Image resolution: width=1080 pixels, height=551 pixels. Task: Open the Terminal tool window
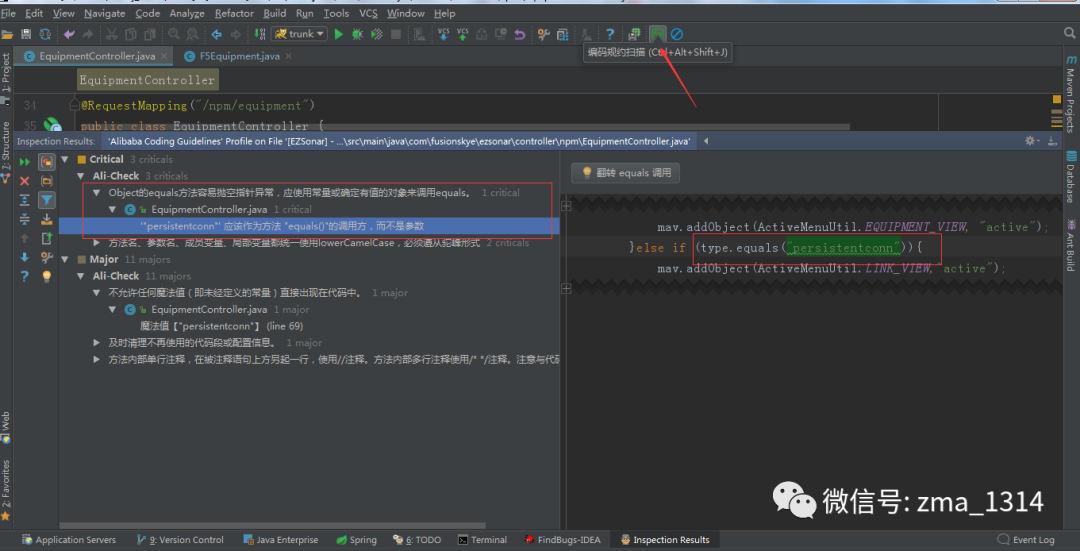(483, 540)
